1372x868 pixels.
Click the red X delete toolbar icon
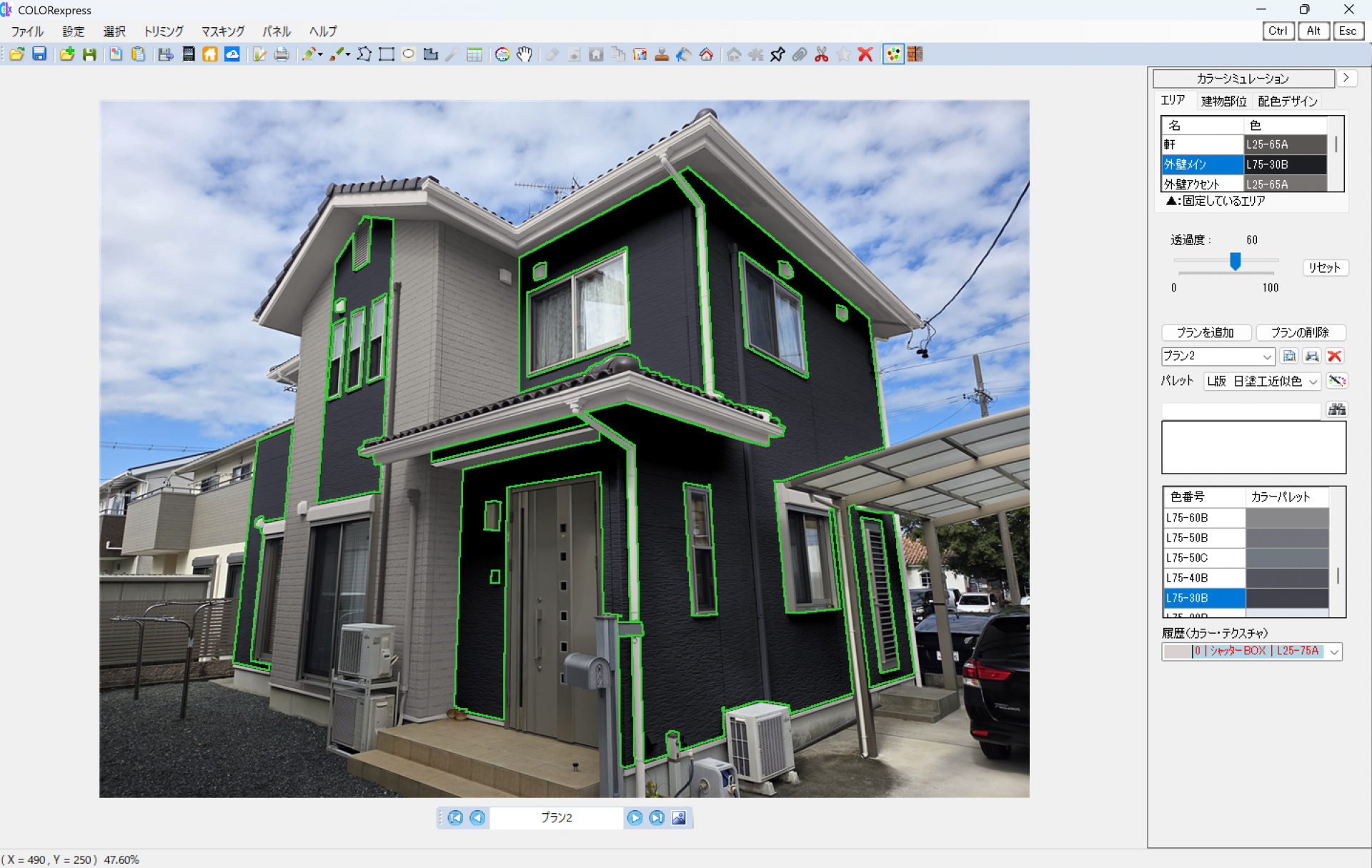(865, 54)
